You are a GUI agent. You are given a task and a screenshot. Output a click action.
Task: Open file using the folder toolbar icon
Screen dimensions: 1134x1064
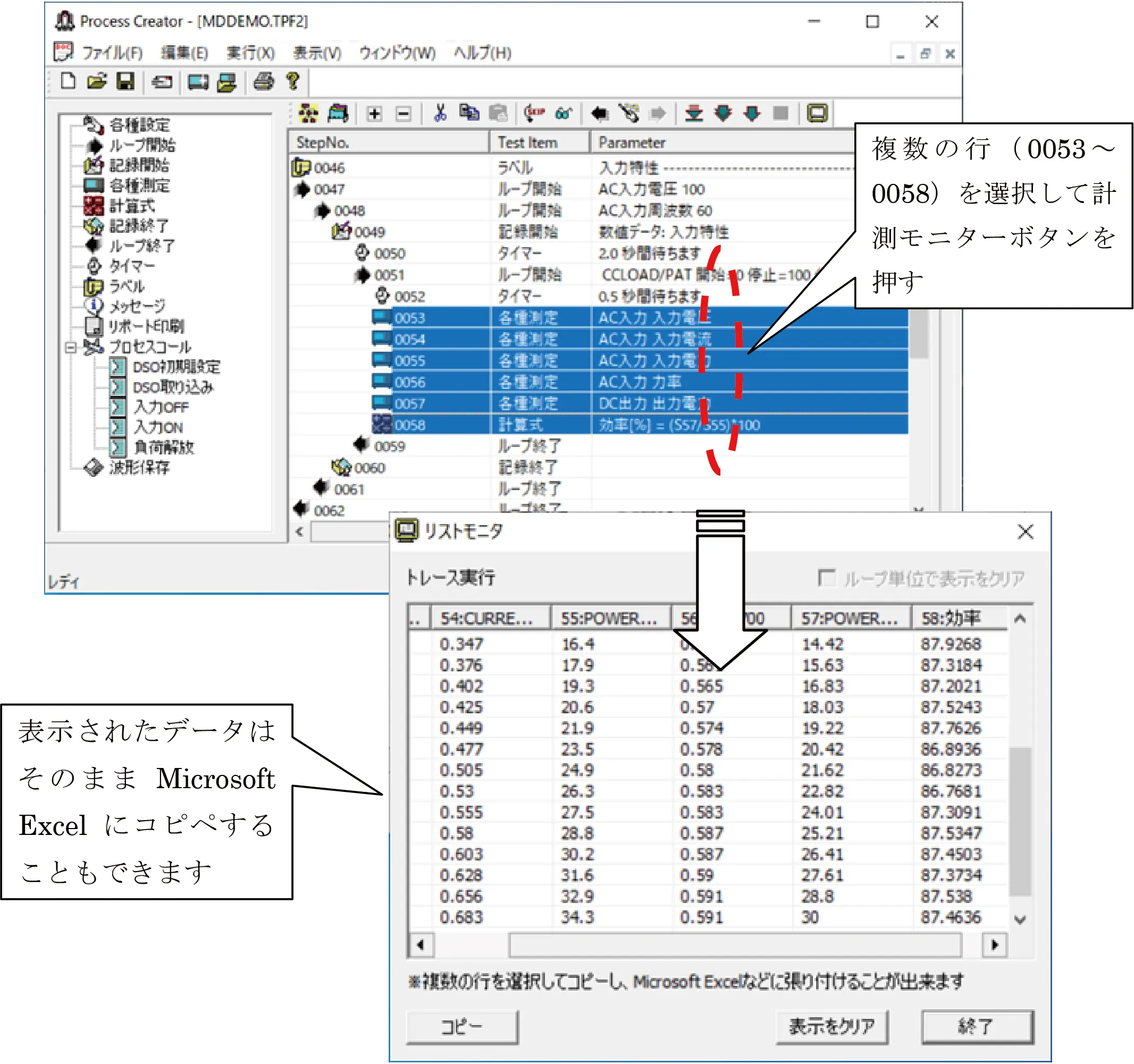click(x=97, y=81)
